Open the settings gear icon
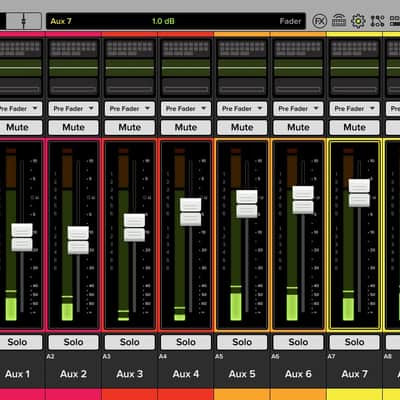The image size is (400, 400). point(358,21)
